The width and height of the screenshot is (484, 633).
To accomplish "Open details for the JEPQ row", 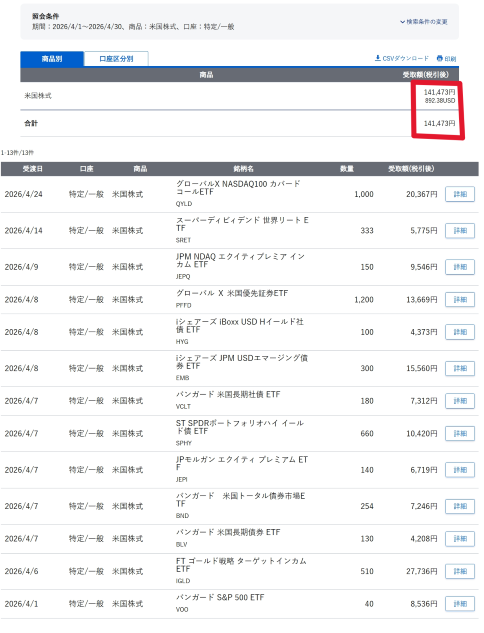I will coord(460,267).
